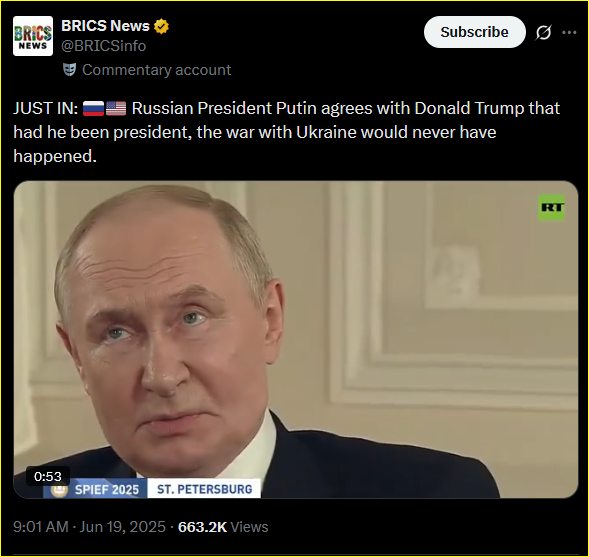Click the Commentary account mask icon
Image resolution: width=589 pixels, height=557 pixels.
pos(69,70)
